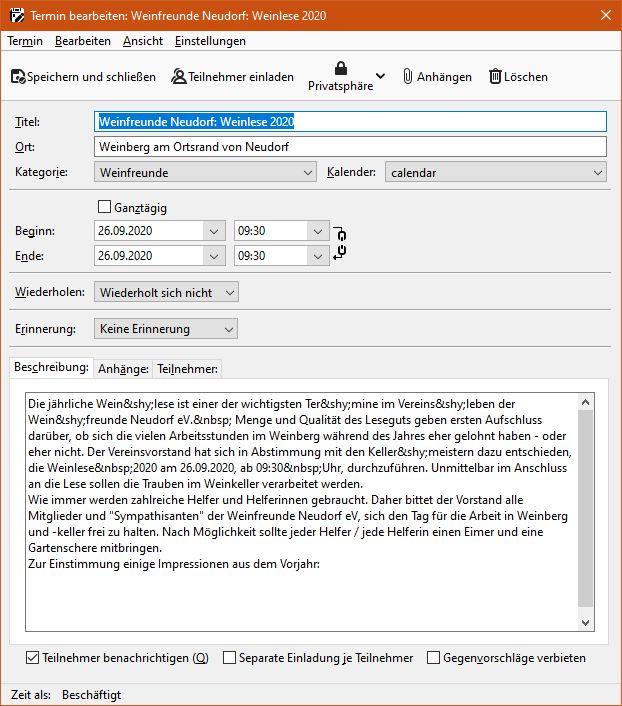Open the Erinnerung dropdown list
Viewport: 622px width, 706px height.
pos(167,328)
